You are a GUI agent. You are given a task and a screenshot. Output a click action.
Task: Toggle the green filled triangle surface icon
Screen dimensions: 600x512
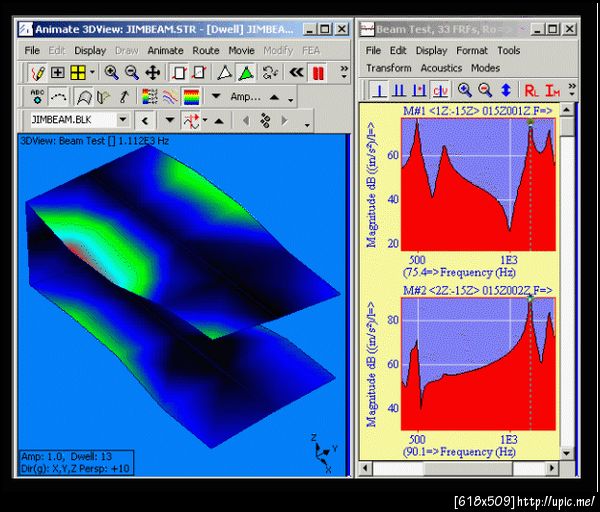click(x=246, y=73)
